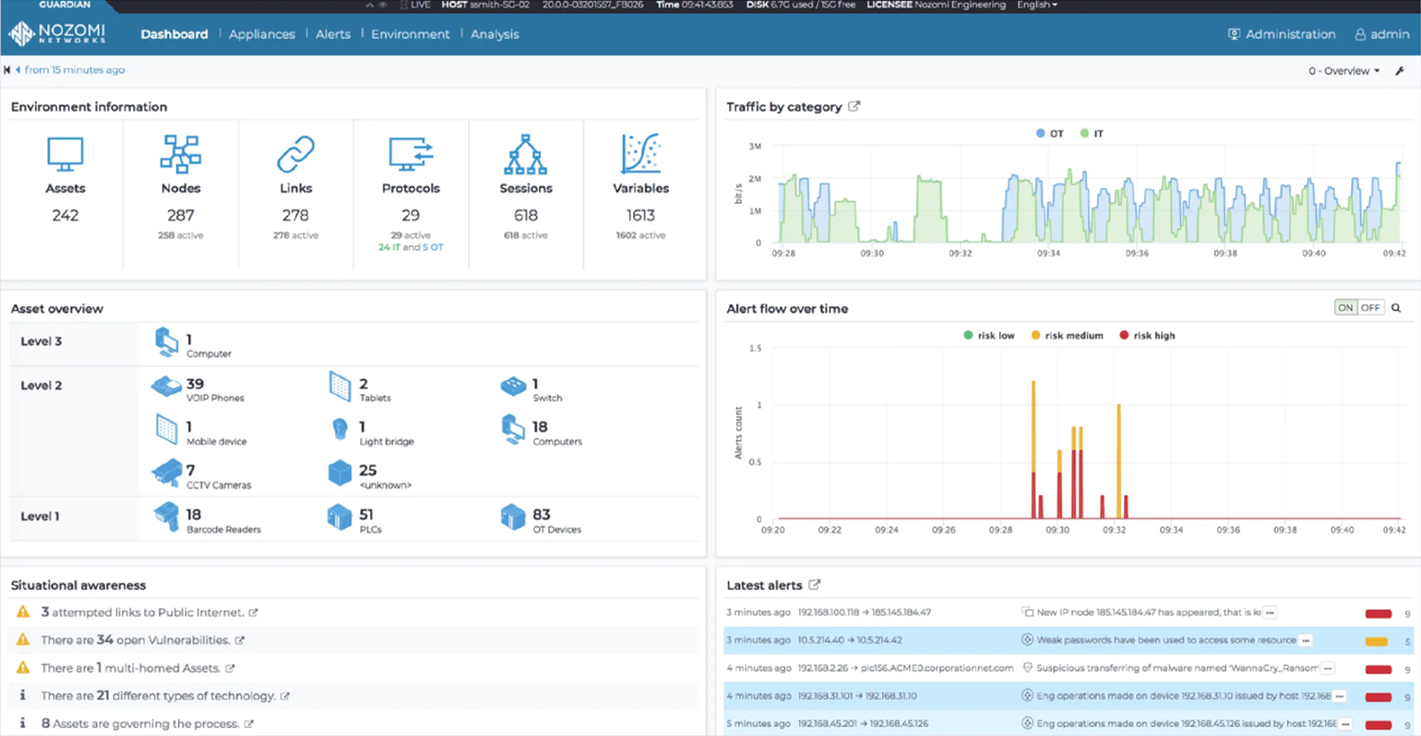Switch alert flow toggle to OFF

click(x=1370, y=308)
